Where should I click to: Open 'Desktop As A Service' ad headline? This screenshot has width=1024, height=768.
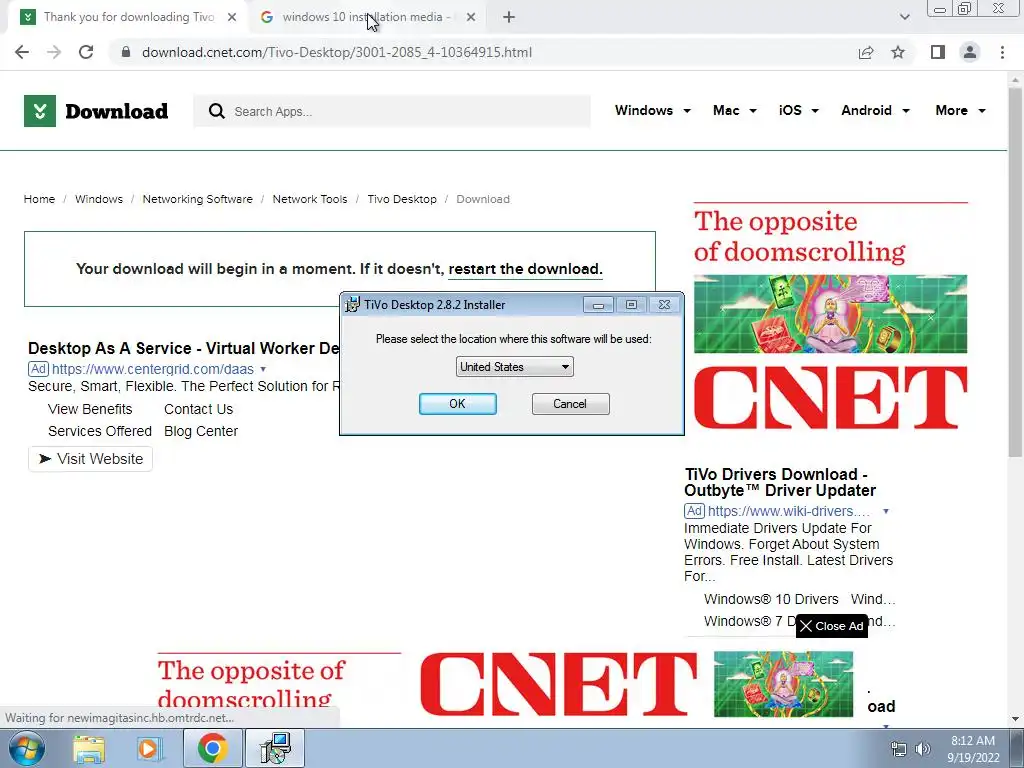184,348
